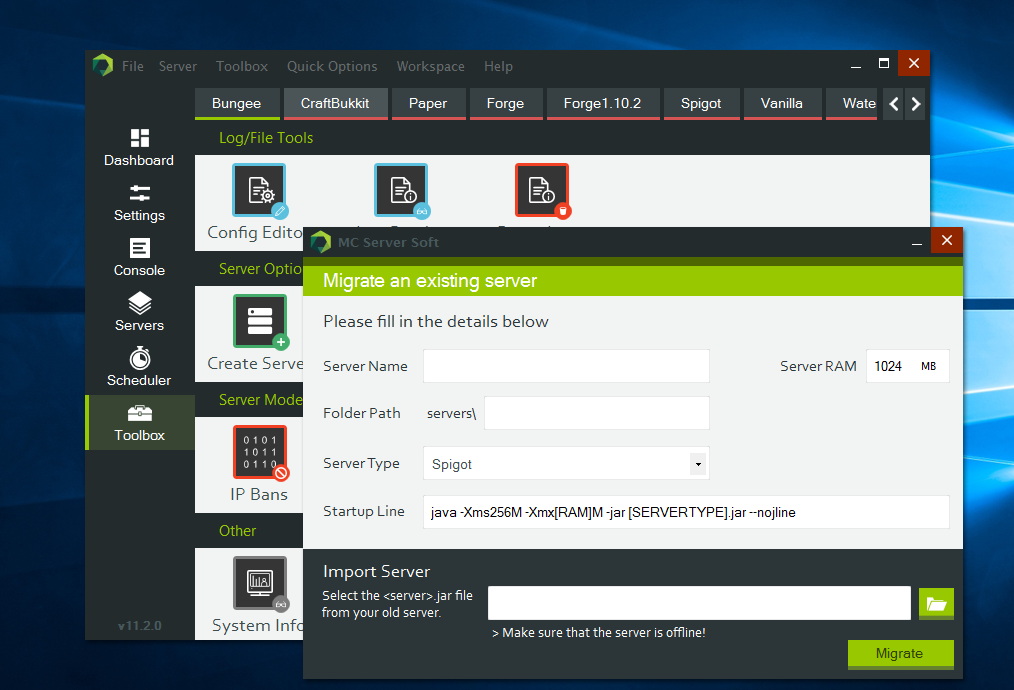Open the Dashboard from the sidebar
Image resolution: width=1014 pixels, height=690 pixels.
[x=138, y=147]
